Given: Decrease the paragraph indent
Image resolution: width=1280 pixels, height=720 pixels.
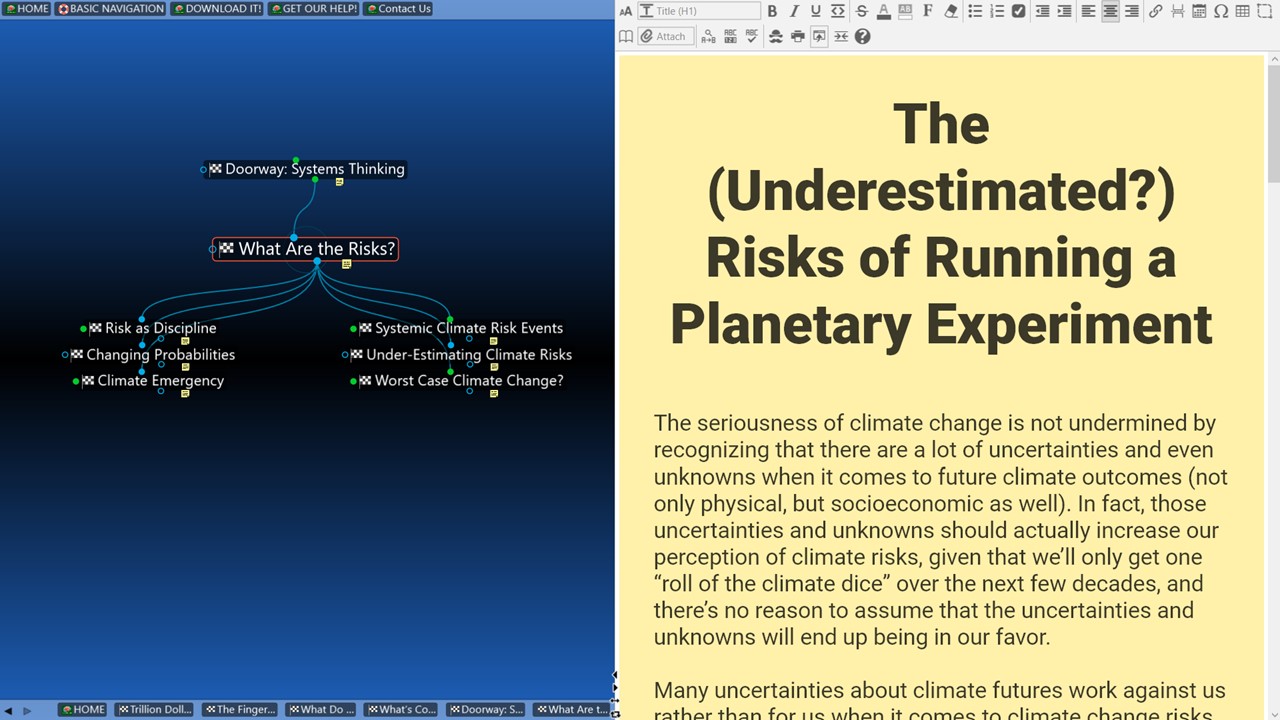Looking at the screenshot, I should tap(1042, 11).
